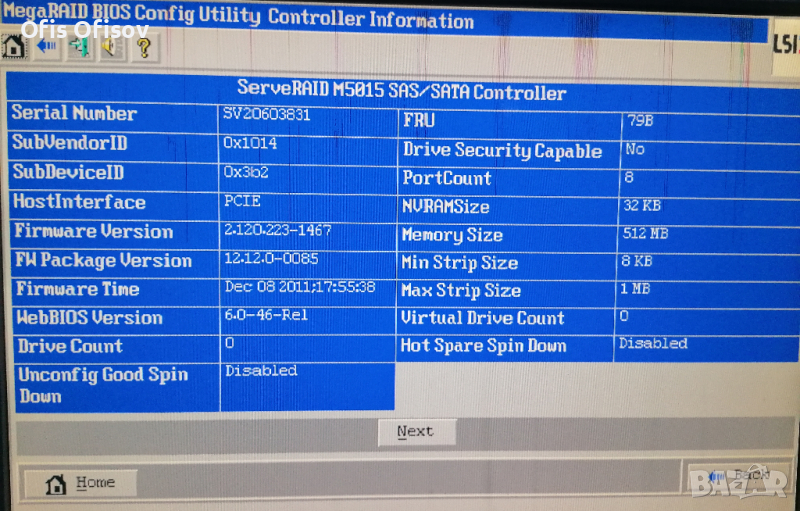
Task: Click the Unconfig Good Spin Down Disabled value
Action: point(261,370)
